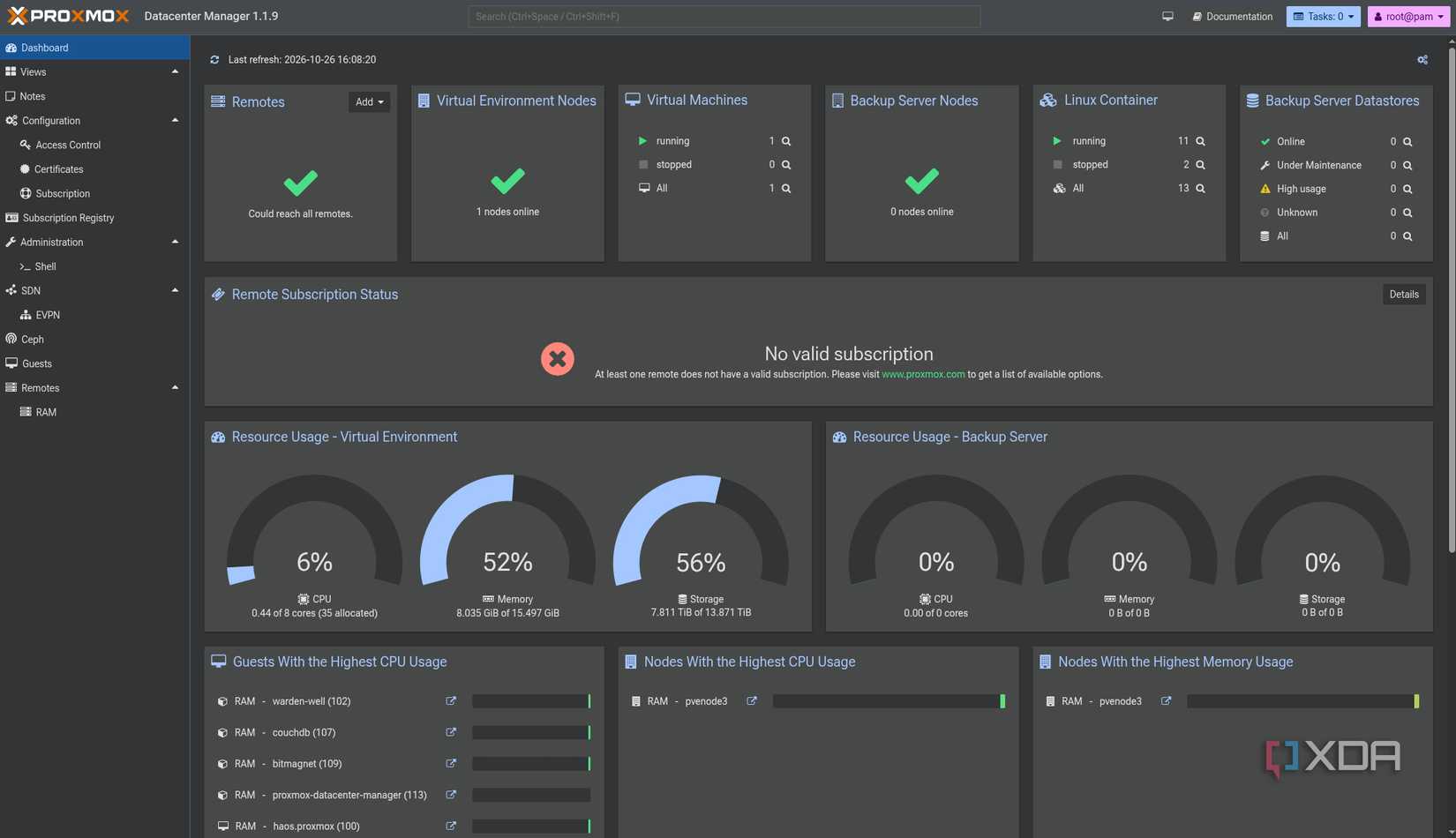Open the EVPN page
1456x838 pixels.
[95, 315]
